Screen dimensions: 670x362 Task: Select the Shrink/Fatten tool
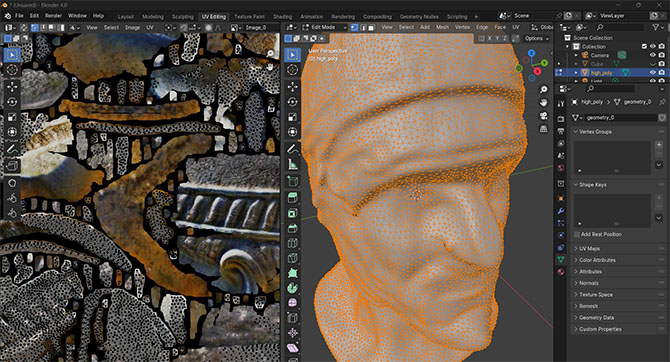[293, 333]
